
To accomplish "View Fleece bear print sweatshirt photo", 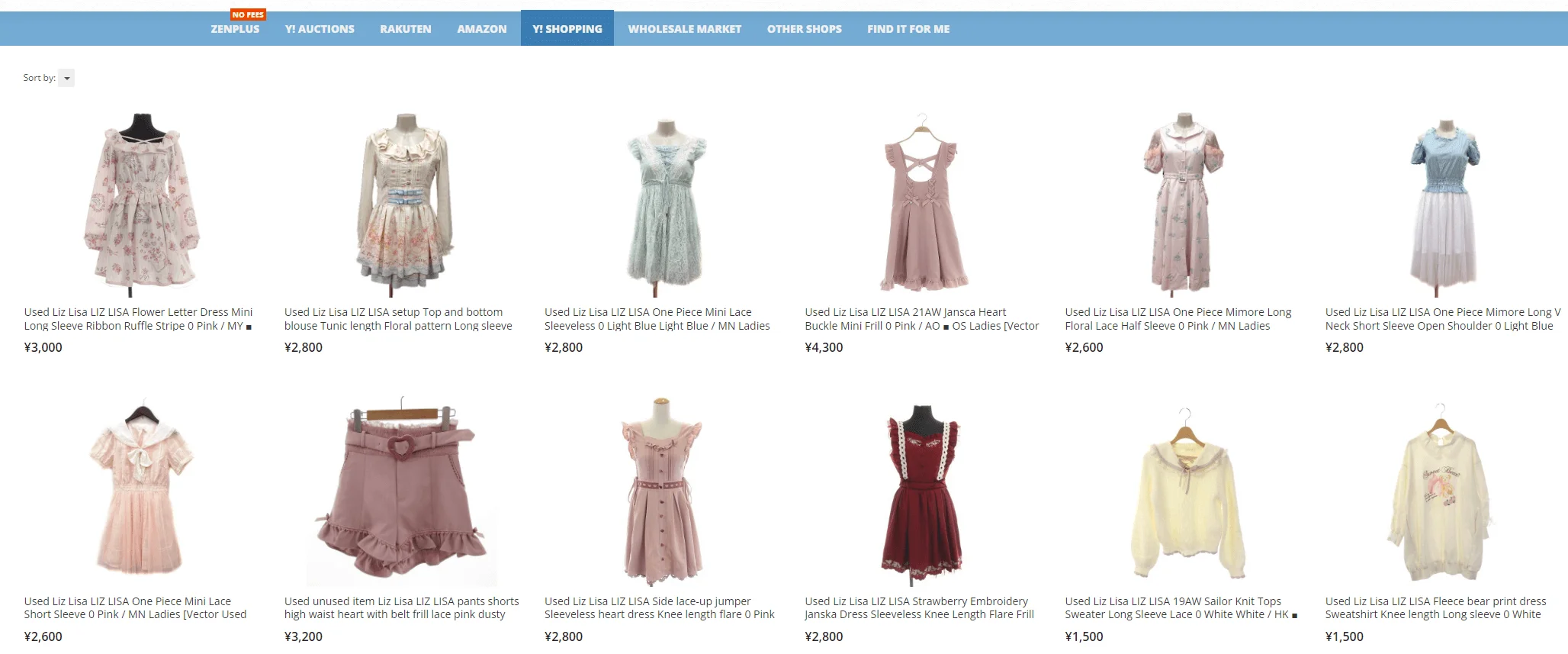I will tap(1441, 492).
